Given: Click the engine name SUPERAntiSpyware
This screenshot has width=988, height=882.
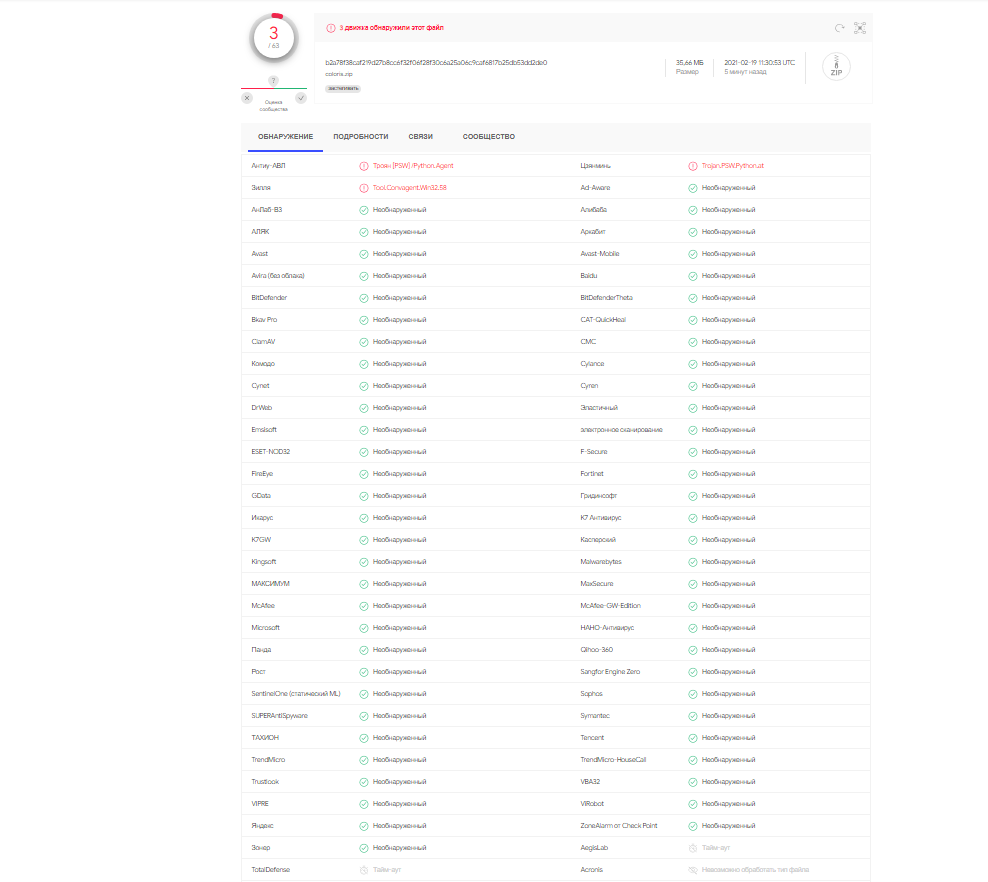Looking at the screenshot, I should pyautogui.click(x=279, y=716).
